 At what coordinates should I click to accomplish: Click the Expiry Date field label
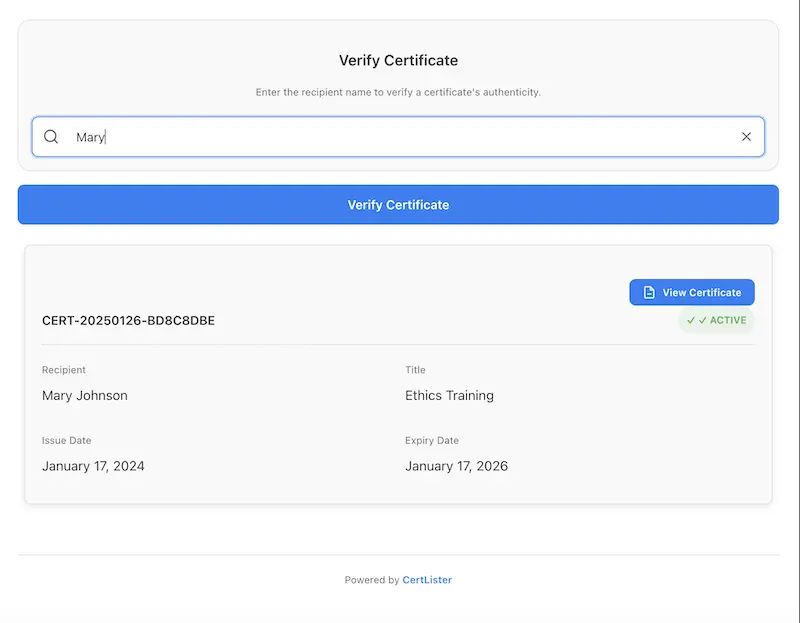432,440
